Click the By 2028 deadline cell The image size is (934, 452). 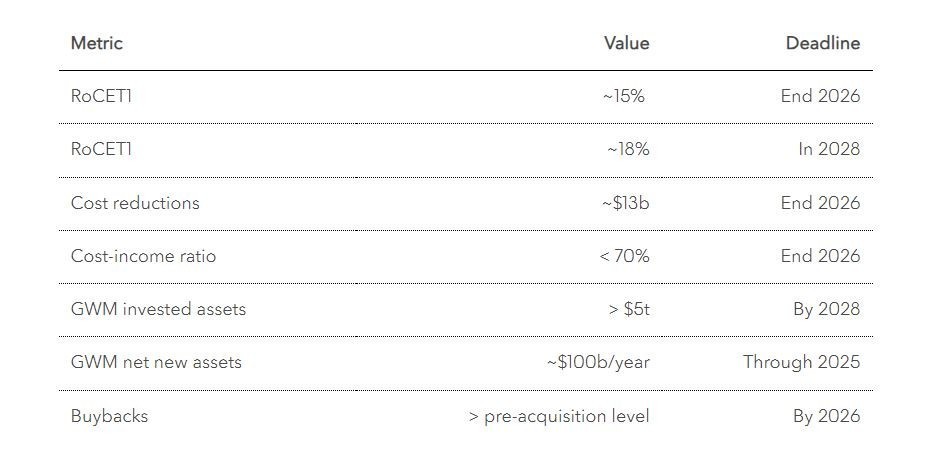pyautogui.click(x=826, y=309)
